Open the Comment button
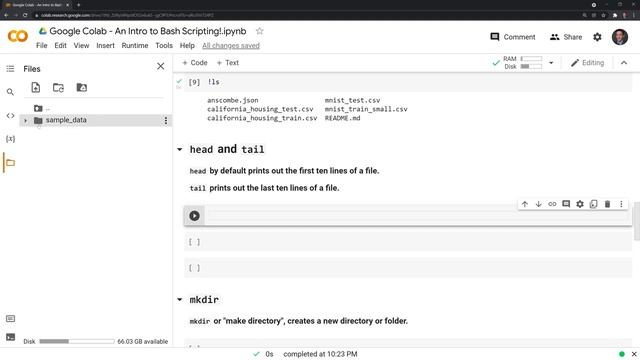The image size is (640, 360). coord(513,37)
